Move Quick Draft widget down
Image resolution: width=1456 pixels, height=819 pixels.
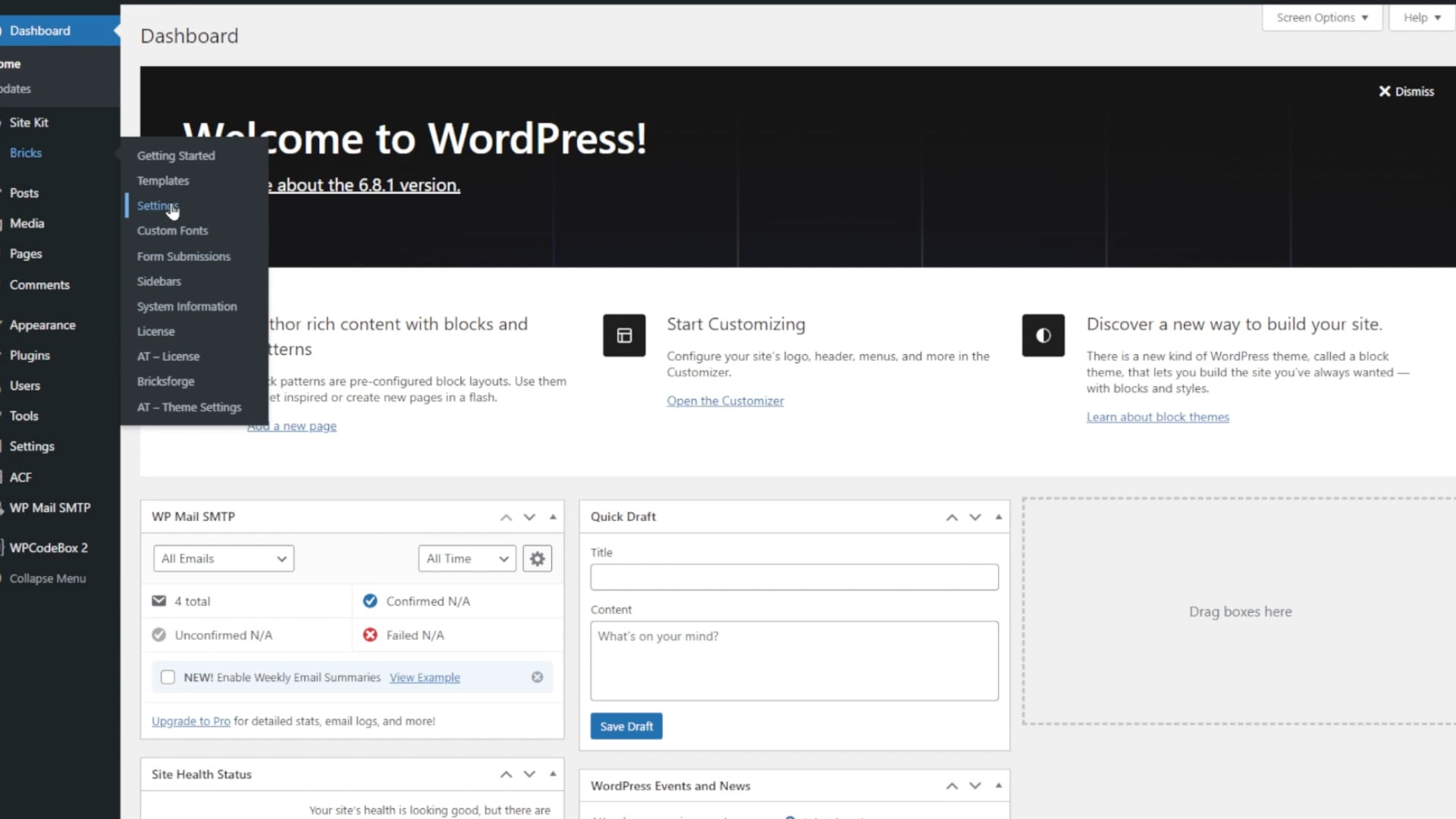coord(975,517)
